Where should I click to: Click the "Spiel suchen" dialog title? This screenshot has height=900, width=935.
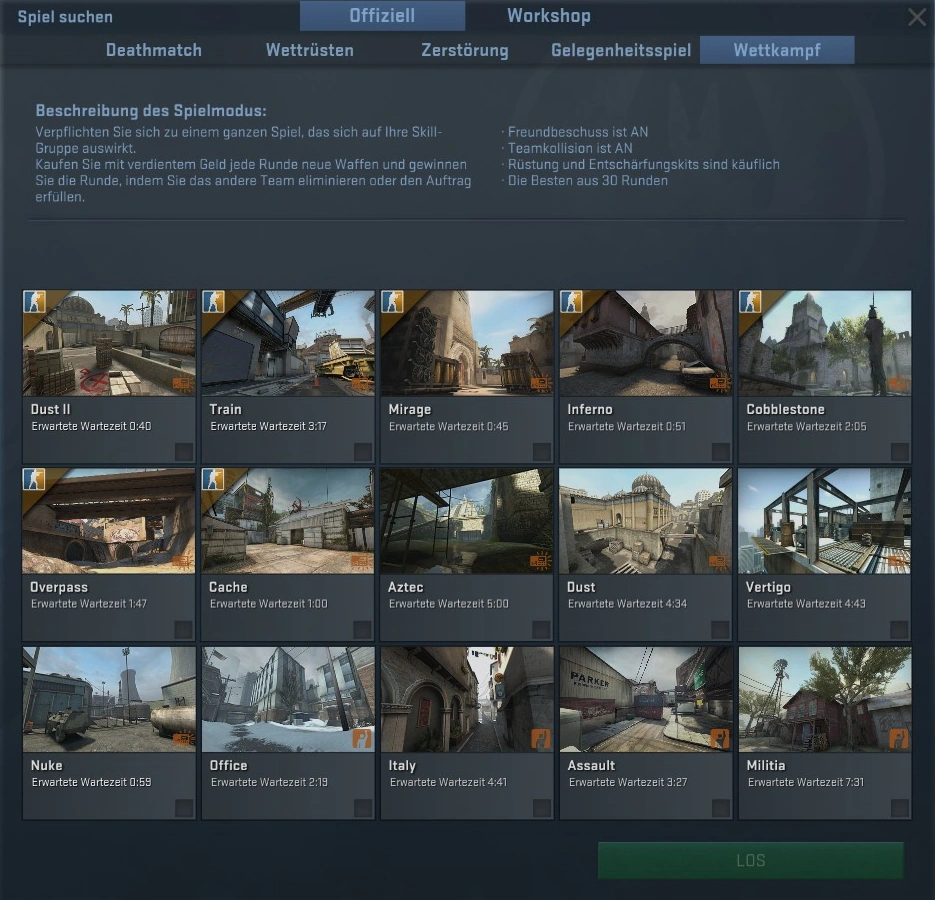pyautogui.click(x=65, y=17)
